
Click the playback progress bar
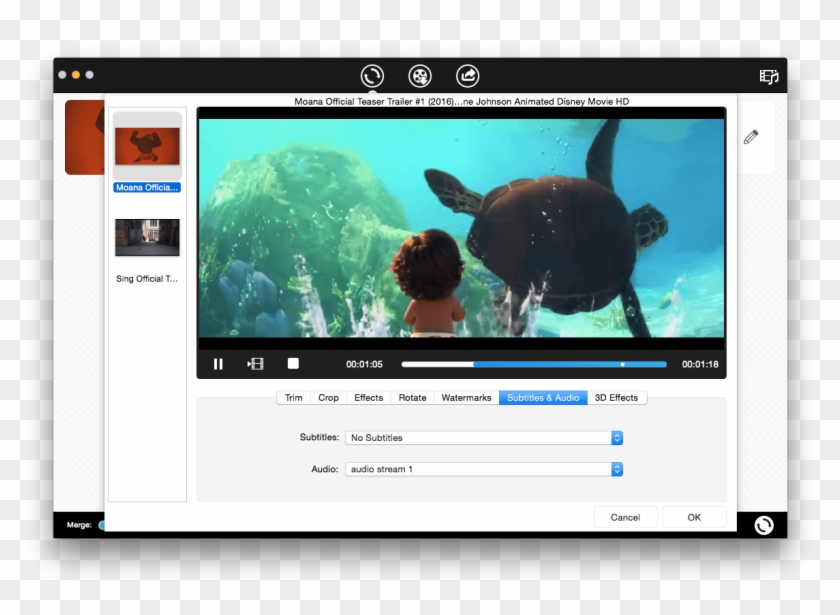click(x=534, y=364)
